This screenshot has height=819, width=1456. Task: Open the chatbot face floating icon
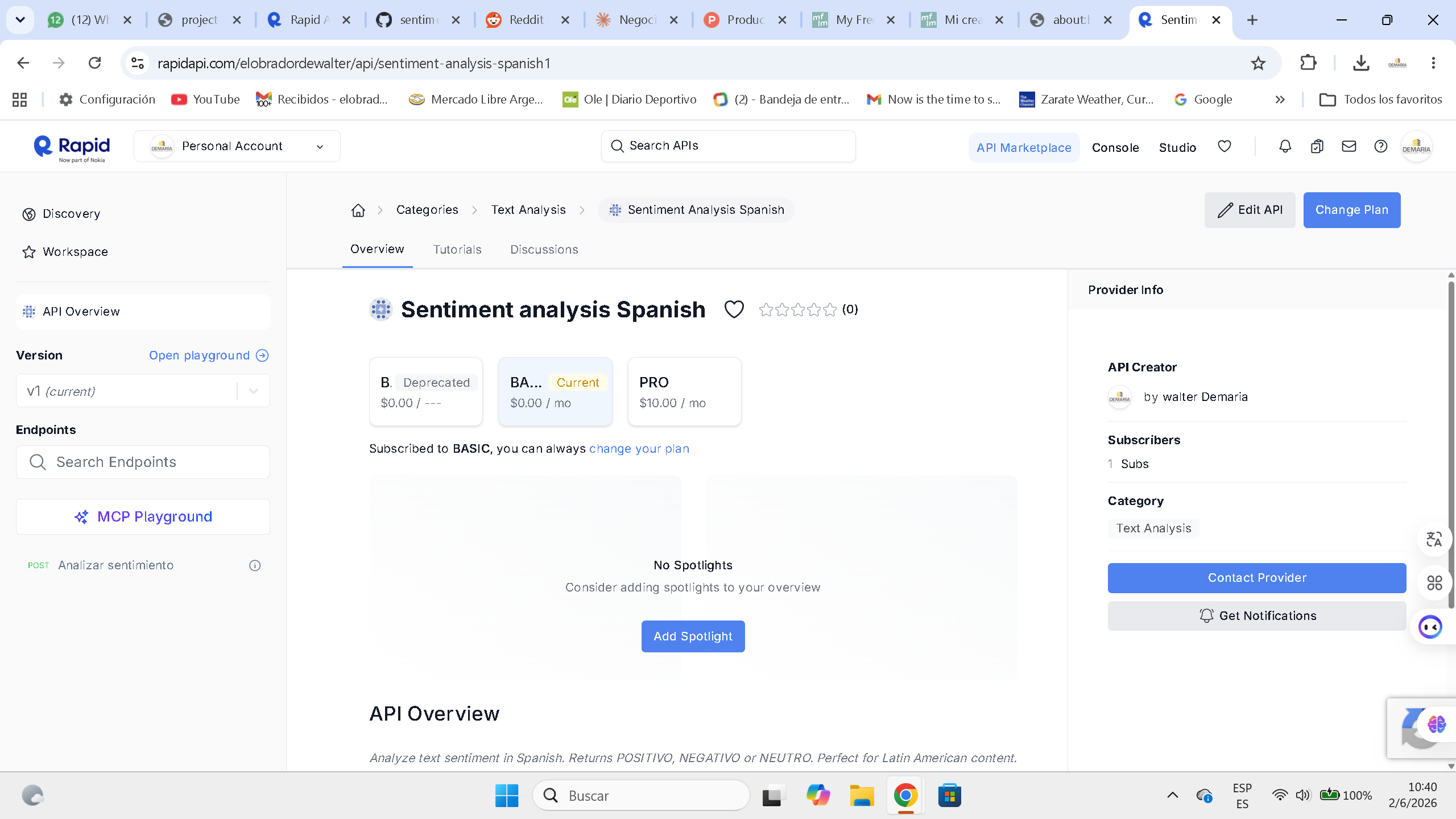(x=1430, y=627)
